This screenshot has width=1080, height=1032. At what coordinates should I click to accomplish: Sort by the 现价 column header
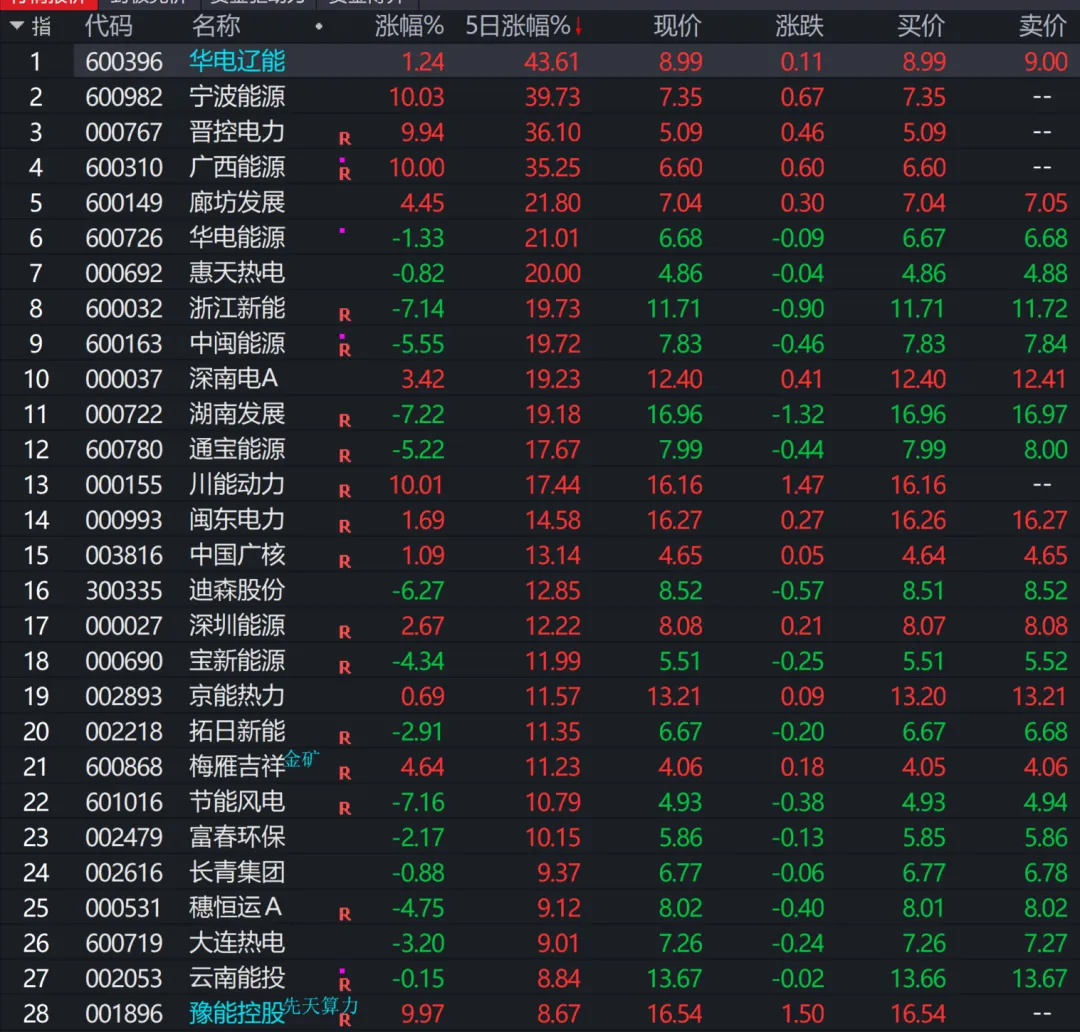[x=677, y=26]
